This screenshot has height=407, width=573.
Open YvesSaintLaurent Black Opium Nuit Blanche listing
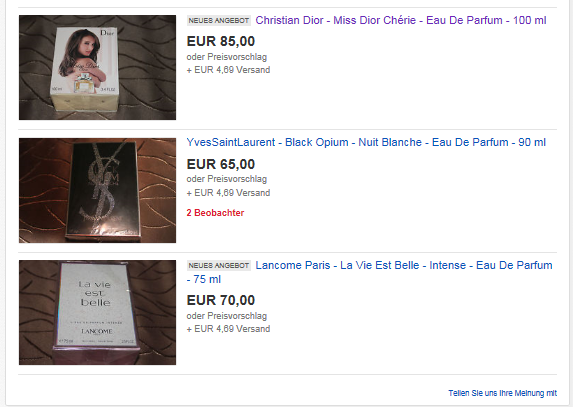click(366, 142)
